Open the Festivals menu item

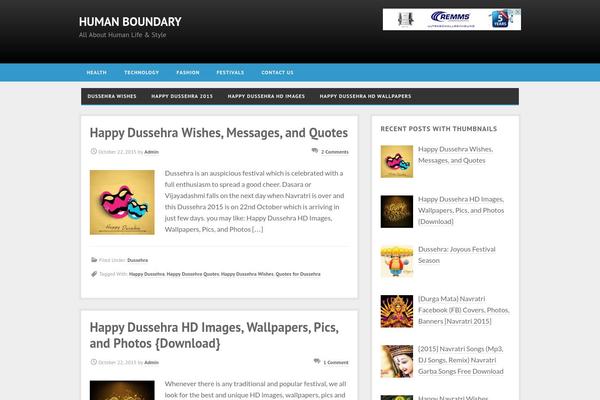click(x=230, y=72)
